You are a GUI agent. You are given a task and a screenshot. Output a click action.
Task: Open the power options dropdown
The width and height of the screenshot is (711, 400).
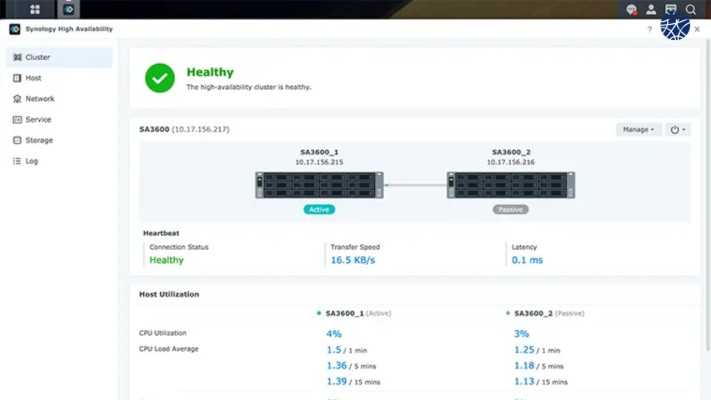[678, 130]
